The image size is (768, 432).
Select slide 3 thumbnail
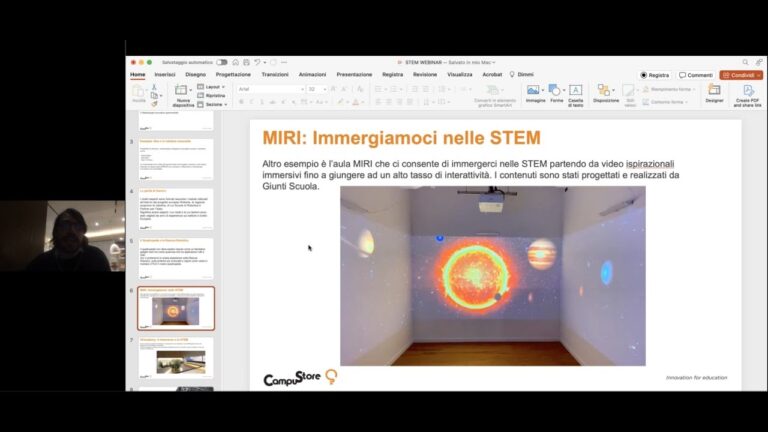[x=176, y=159]
